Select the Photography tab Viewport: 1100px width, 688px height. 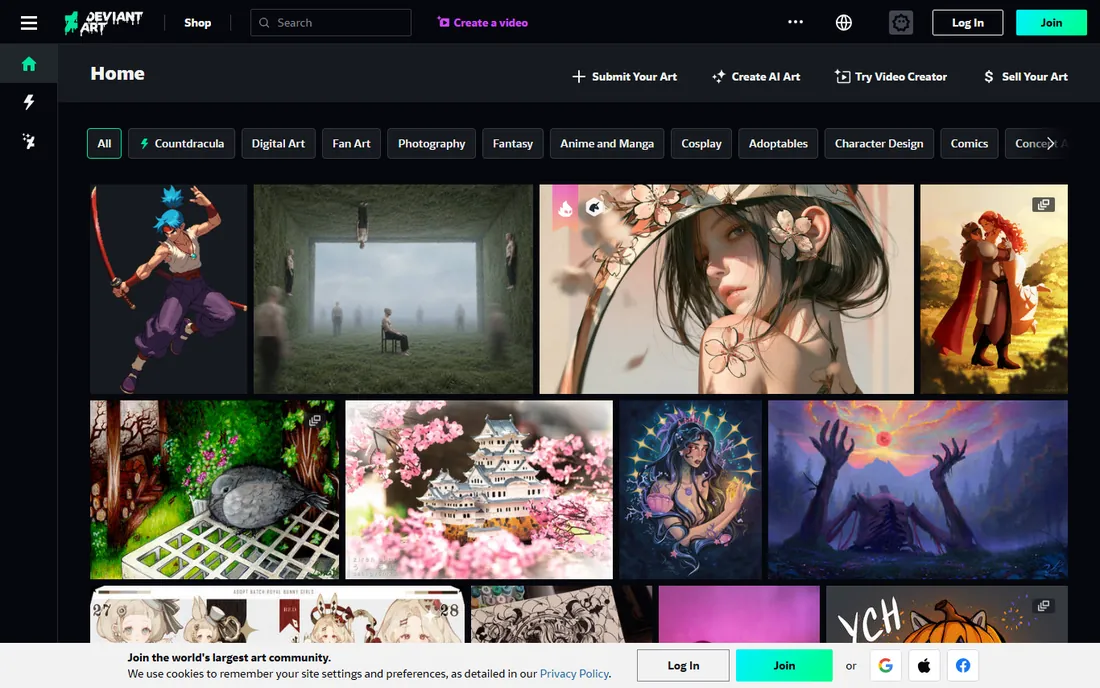(431, 143)
